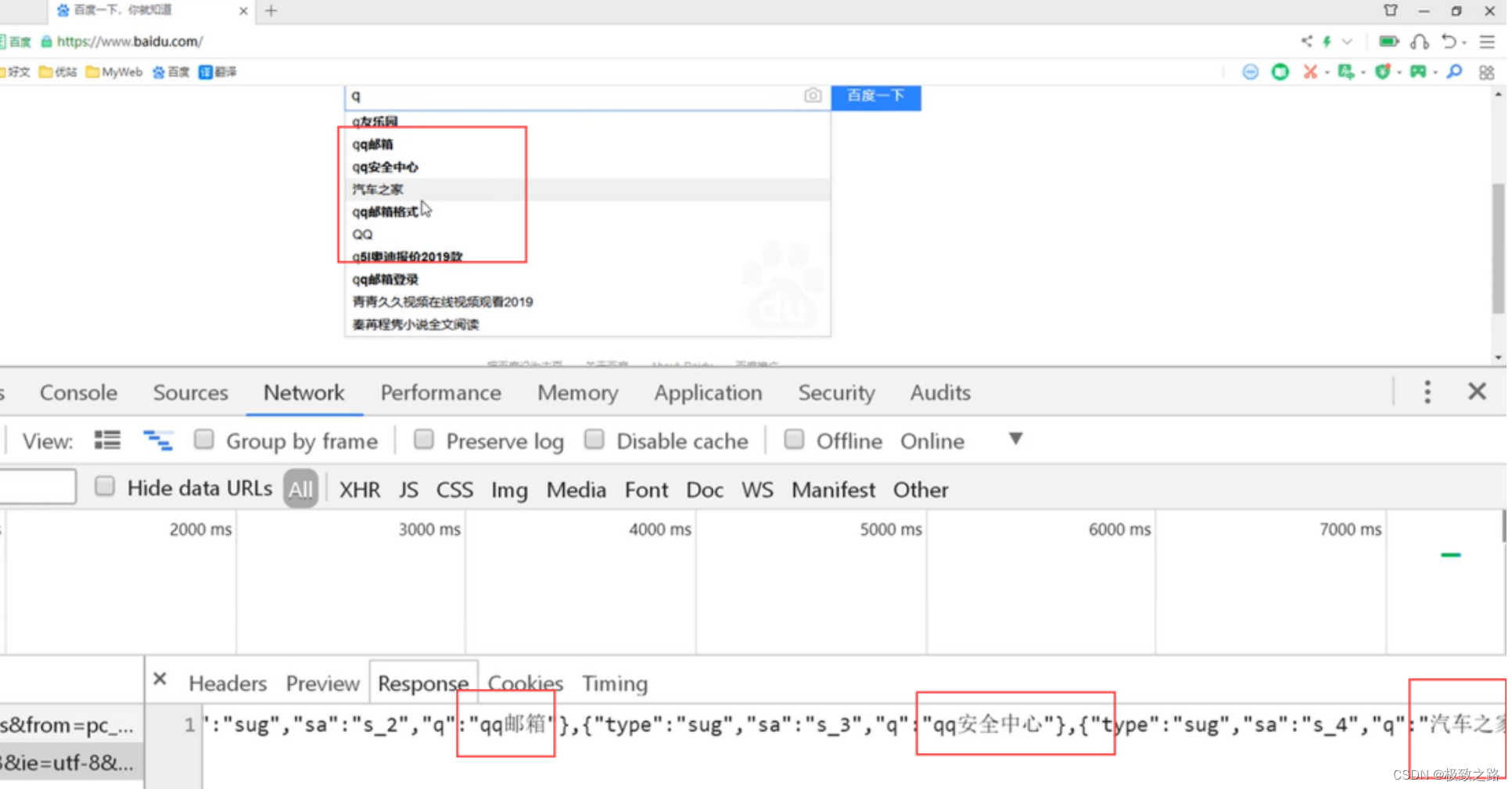Open DevTools three-dot menu
The image size is (1512, 789).
tap(1428, 392)
